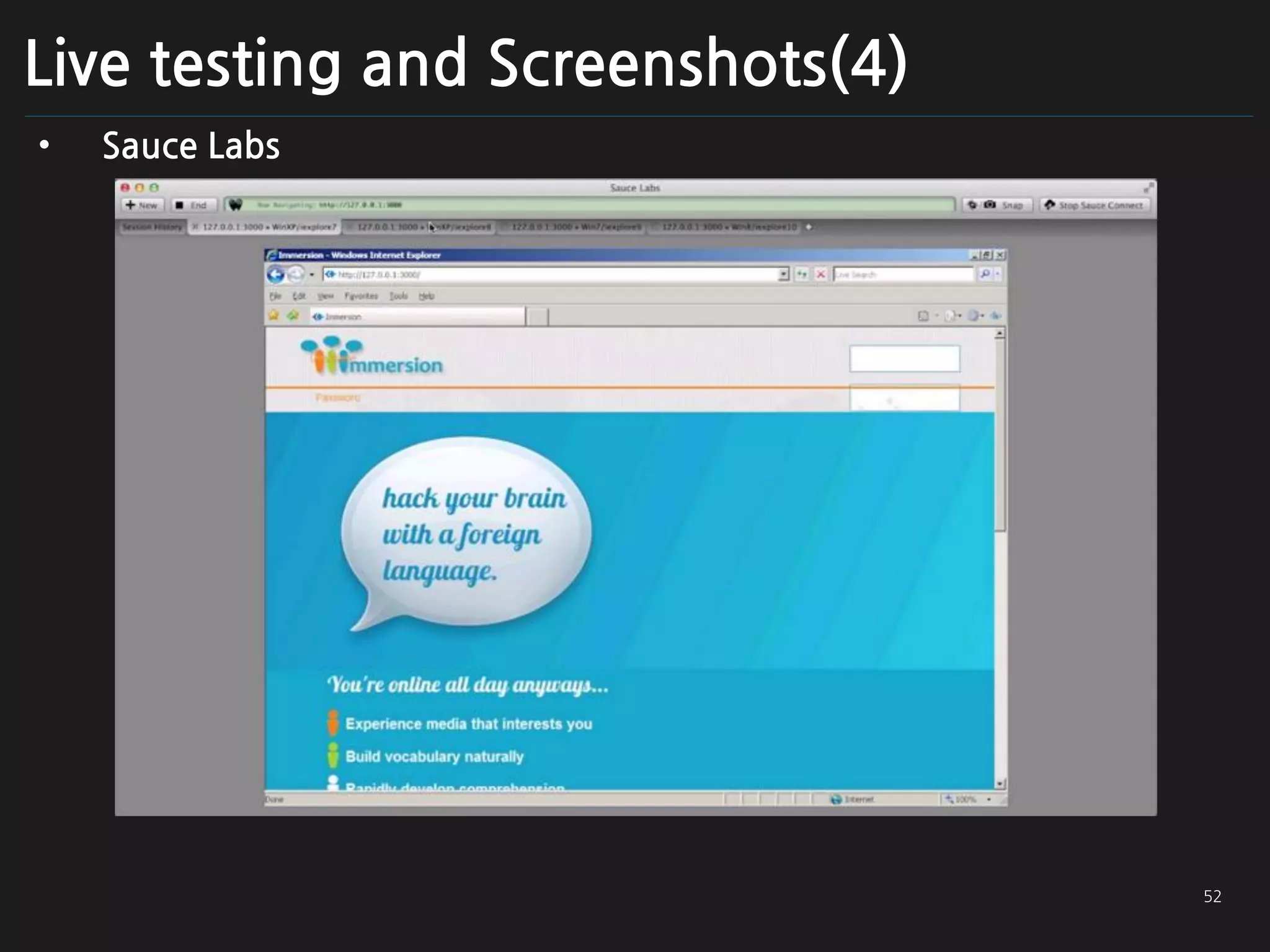Click the Mac fullscreen arrows icon
This screenshot has width=1270, height=952.
point(1148,187)
